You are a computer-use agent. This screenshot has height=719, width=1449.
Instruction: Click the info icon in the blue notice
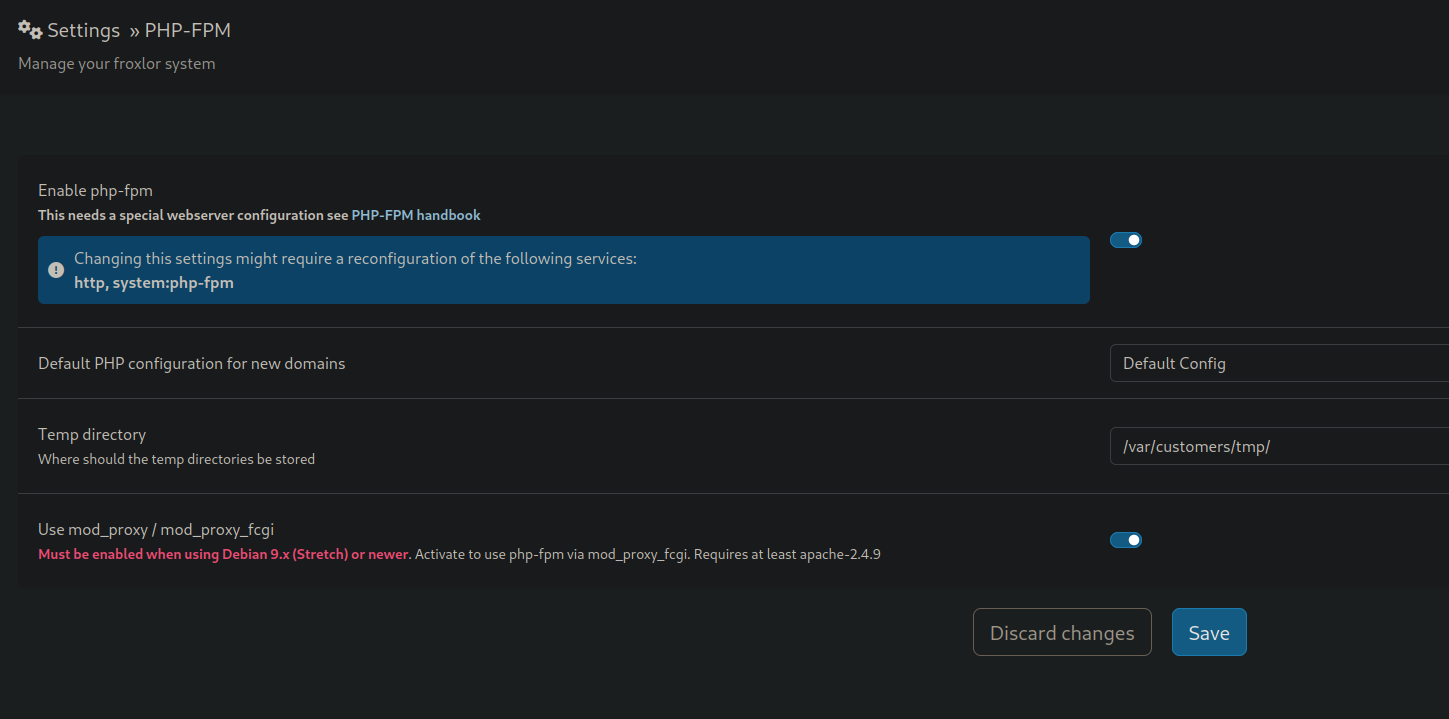point(56,270)
